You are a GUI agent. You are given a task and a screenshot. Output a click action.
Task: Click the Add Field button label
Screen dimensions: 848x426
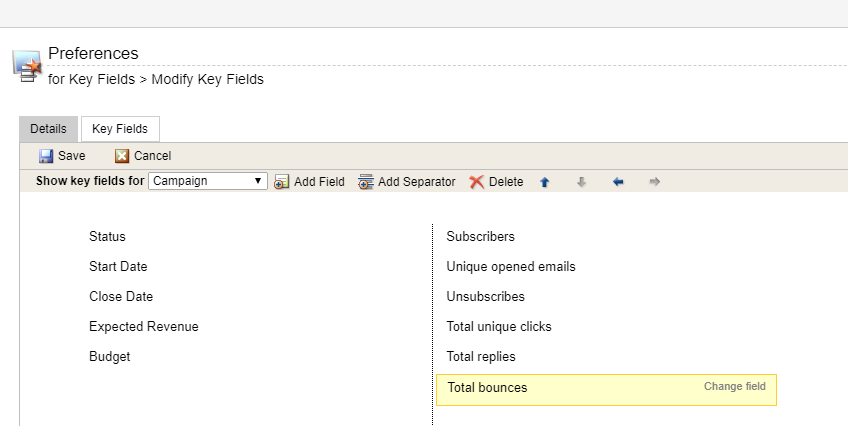[x=319, y=182]
